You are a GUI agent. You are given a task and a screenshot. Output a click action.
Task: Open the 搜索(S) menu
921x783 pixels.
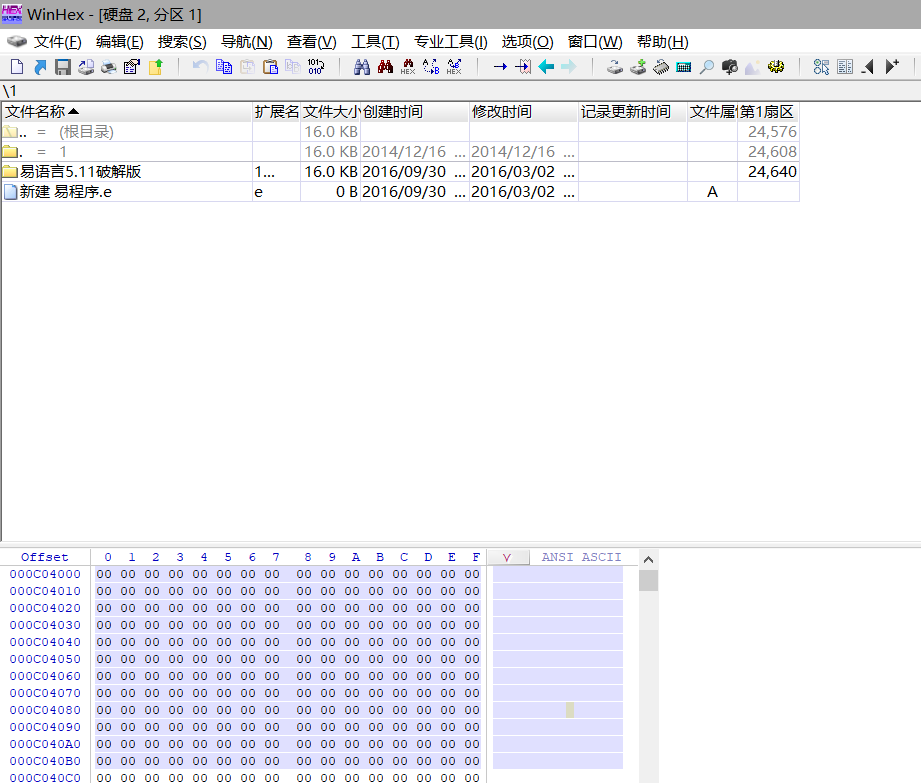click(182, 42)
